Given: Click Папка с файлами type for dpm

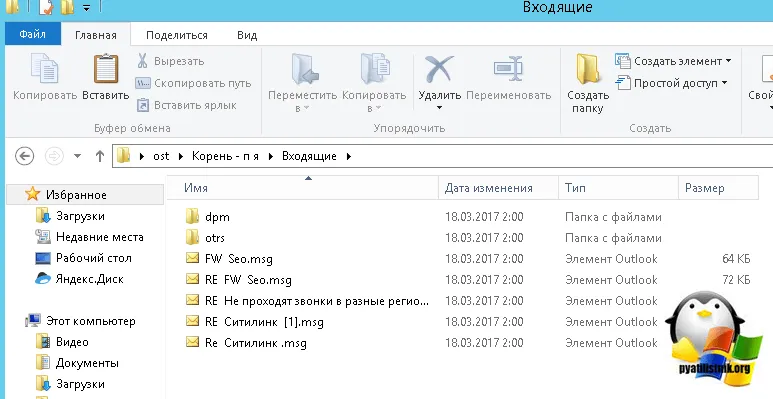Looking at the screenshot, I should pos(613,217).
